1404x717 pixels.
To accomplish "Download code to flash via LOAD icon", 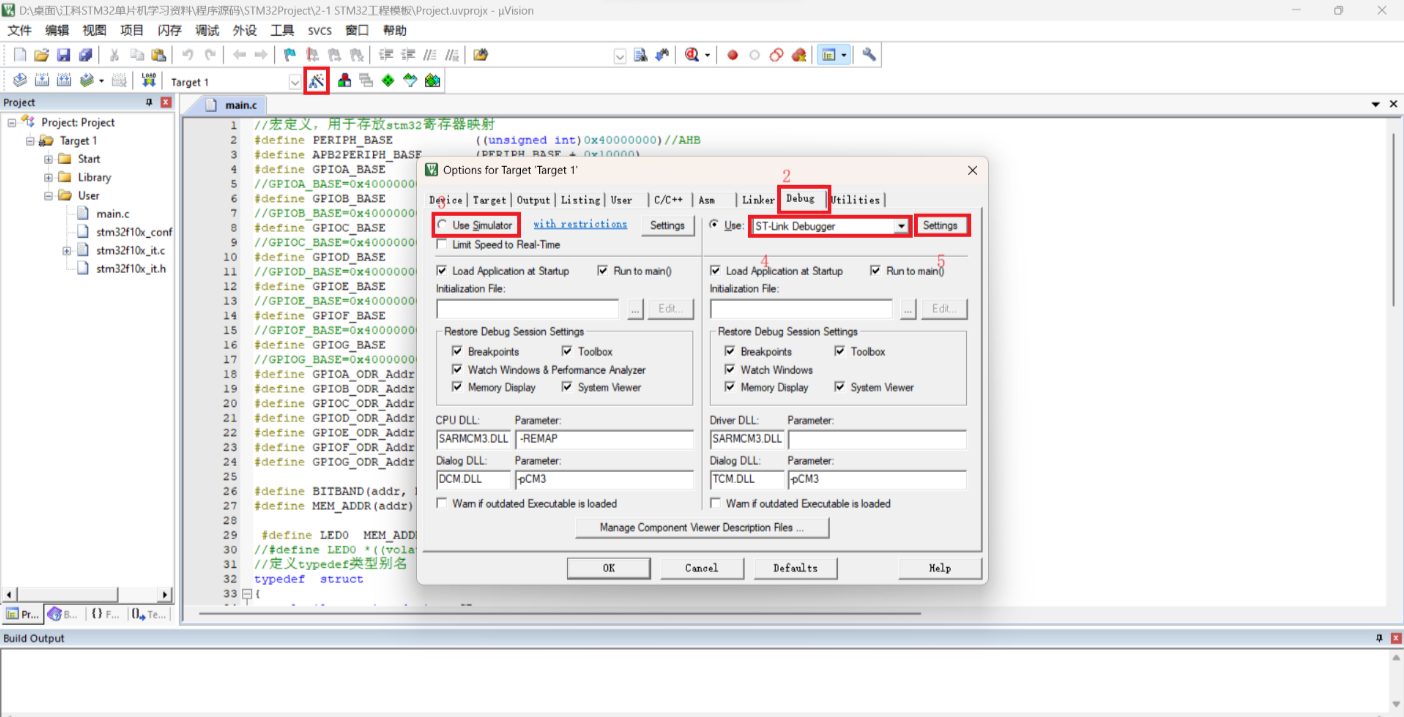I will coord(148,81).
